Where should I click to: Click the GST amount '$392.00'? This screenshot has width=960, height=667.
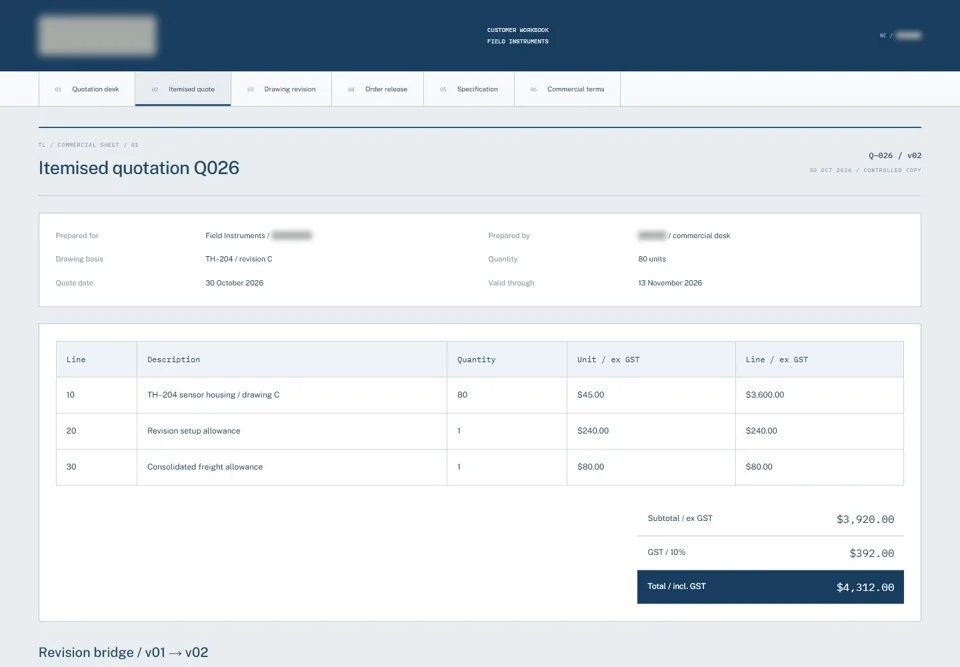click(x=872, y=554)
